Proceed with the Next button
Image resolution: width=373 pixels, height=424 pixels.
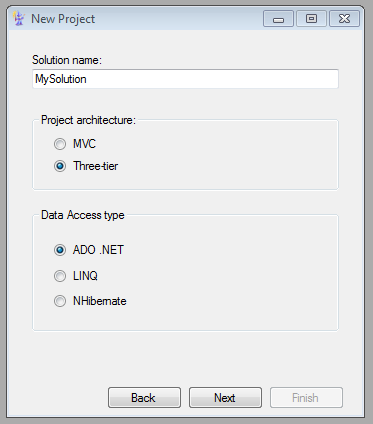pyautogui.click(x=225, y=397)
